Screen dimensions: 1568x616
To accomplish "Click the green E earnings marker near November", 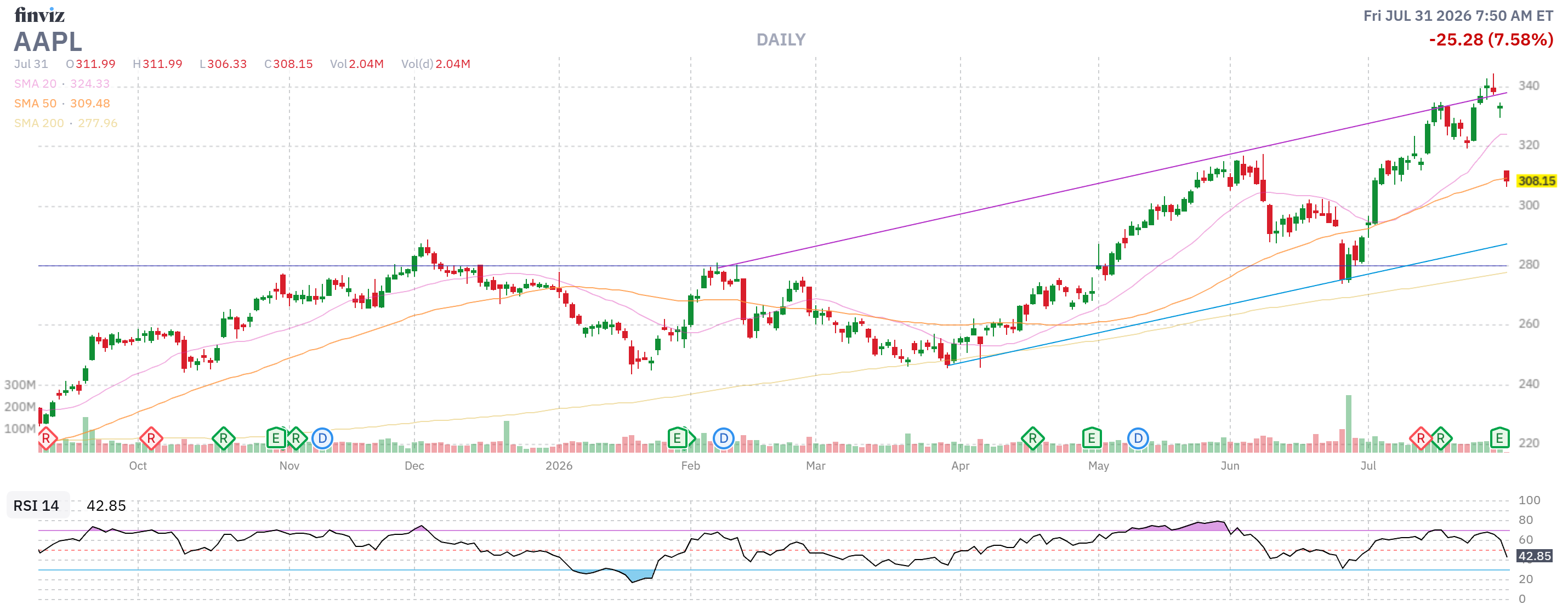I will 276,438.
